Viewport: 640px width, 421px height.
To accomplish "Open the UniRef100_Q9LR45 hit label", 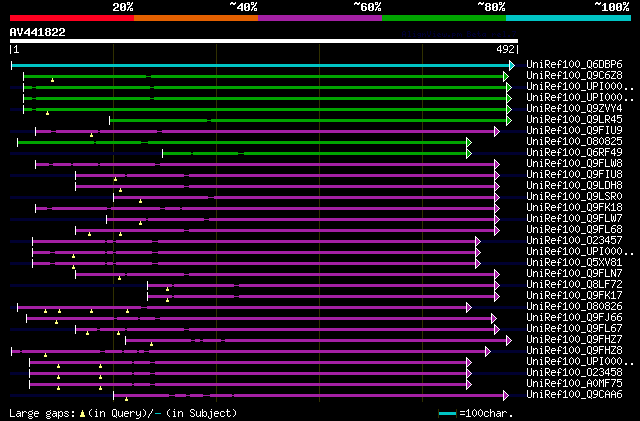I will [x=574, y=120].
